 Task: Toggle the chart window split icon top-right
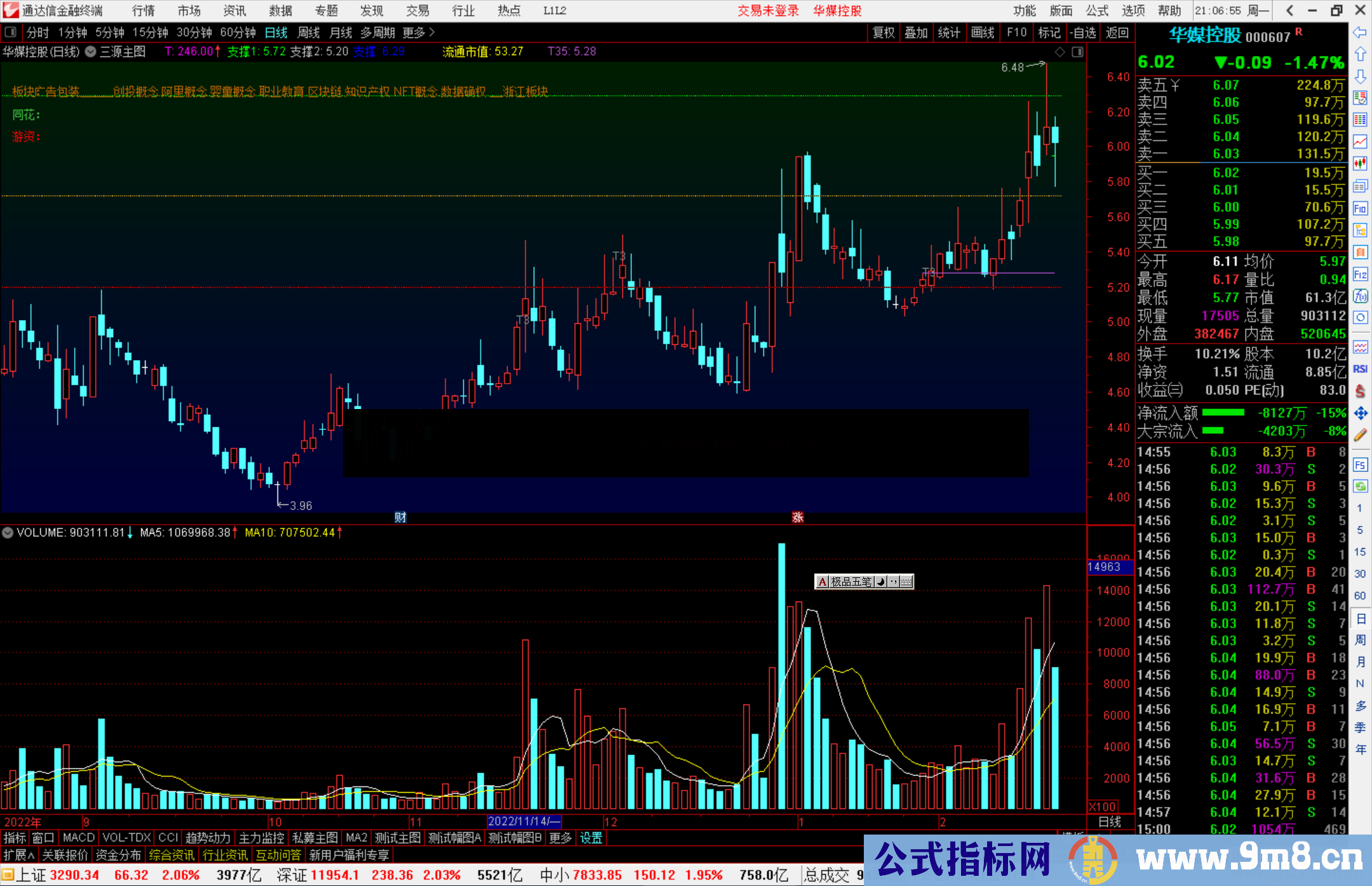pyautogui.click(x=1077, y=52)
